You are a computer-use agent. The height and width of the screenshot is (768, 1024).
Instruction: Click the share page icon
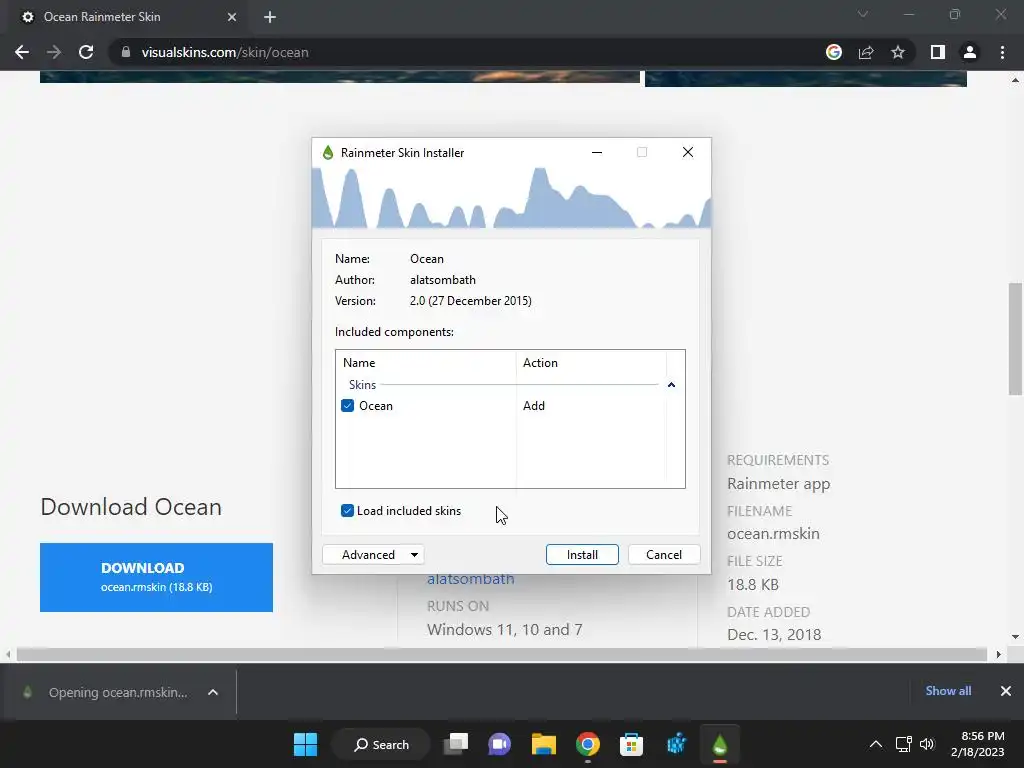866,52
